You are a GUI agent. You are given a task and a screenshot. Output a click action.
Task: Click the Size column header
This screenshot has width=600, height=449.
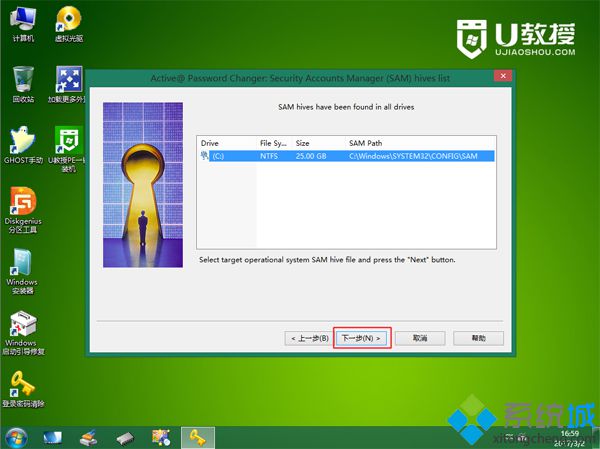(318, 143)
